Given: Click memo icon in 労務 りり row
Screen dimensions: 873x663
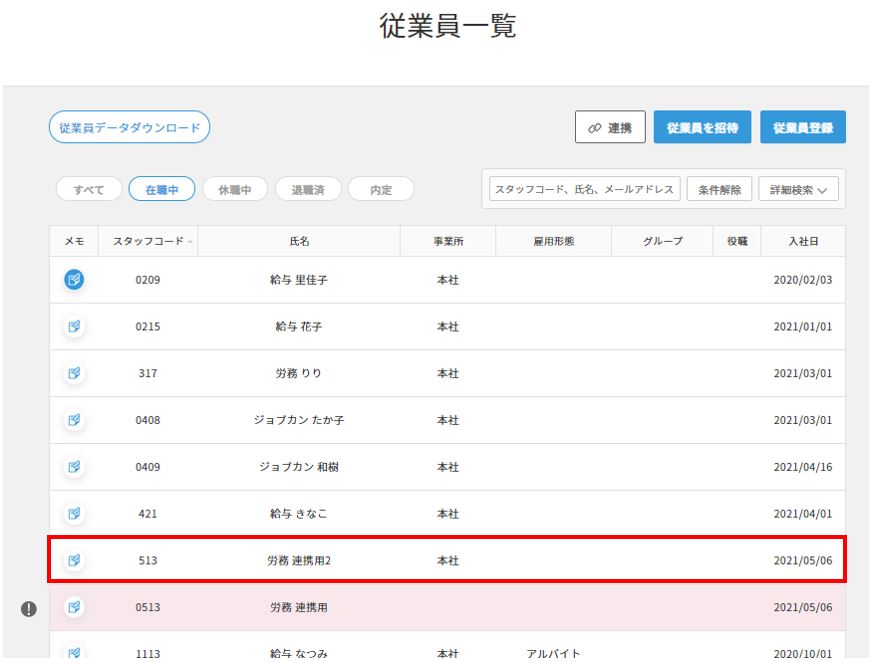Looking at the screenshot, I should click(74, 373).
